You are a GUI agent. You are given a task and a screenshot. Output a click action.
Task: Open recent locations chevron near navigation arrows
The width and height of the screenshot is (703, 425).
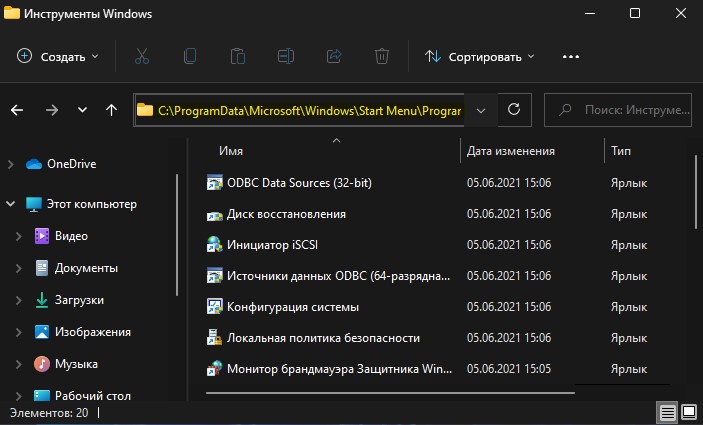point(82,110)
